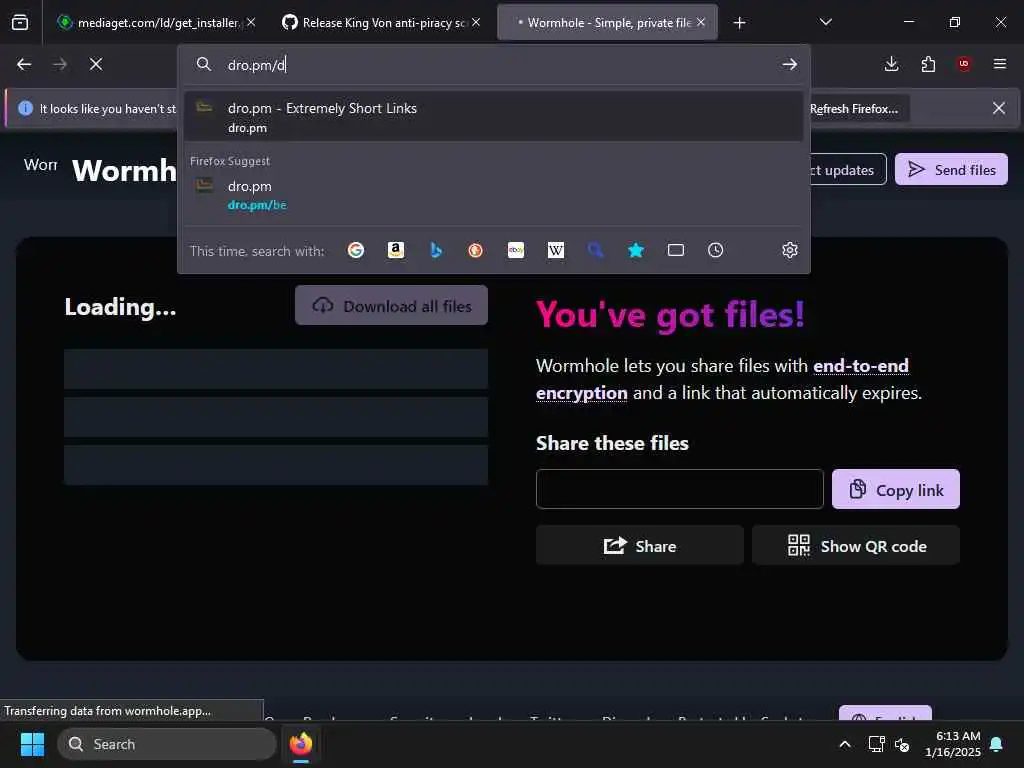This screenshot has width=1024, height=768.
Task: Switch to the mediaget.com tab
Action: click(157, 22)
